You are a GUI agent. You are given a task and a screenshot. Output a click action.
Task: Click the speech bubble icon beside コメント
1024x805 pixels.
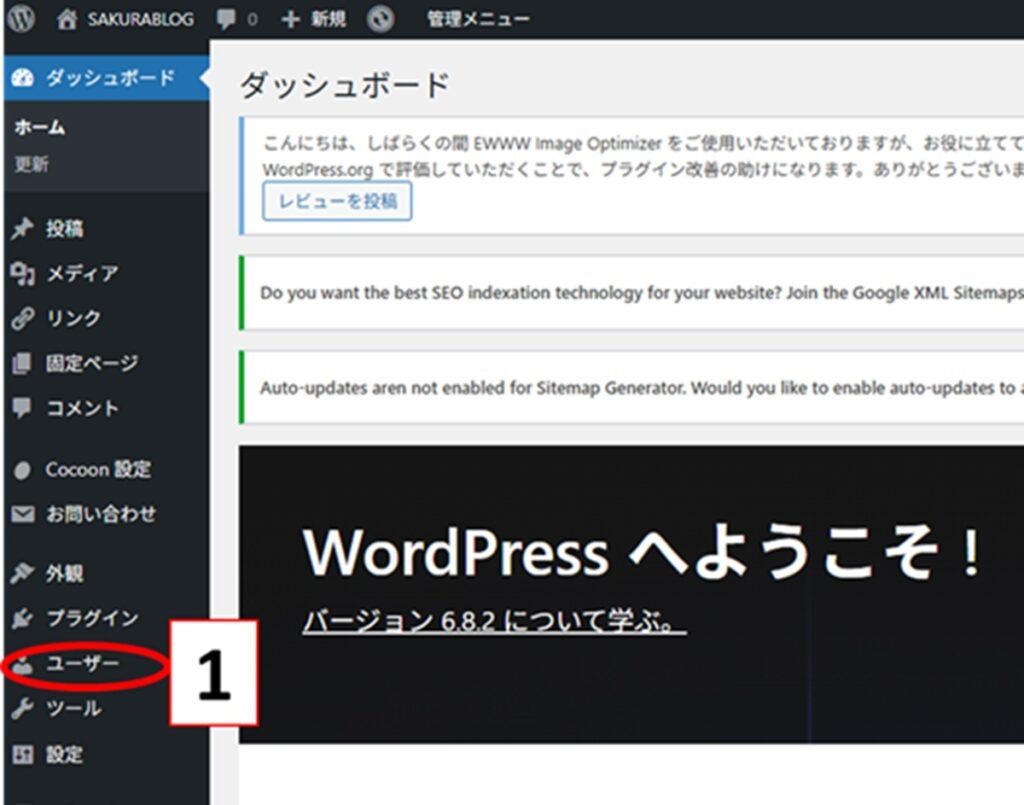(x=22, y=408)
